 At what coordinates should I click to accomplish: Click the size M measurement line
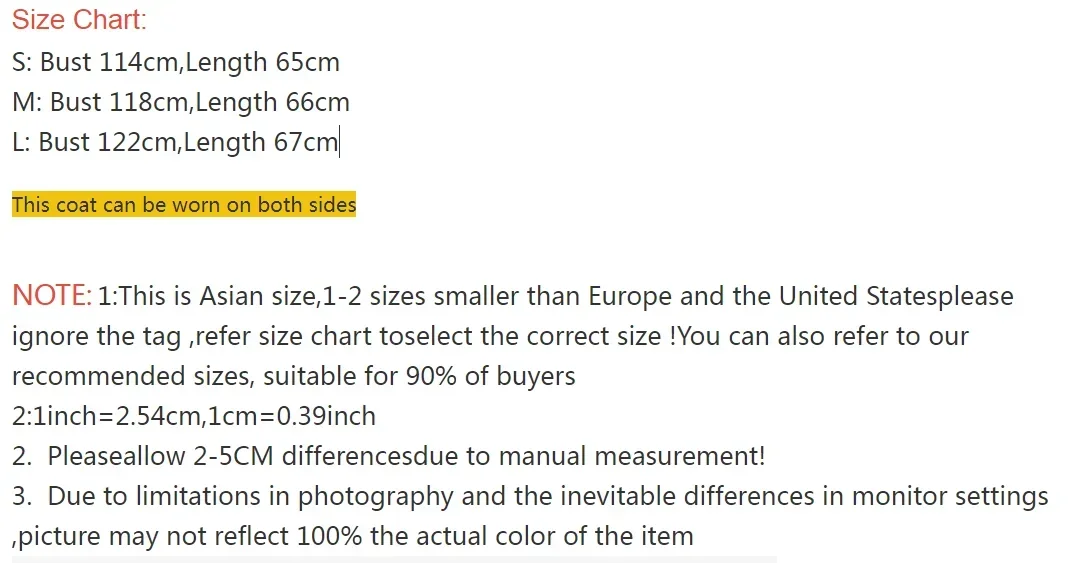pyautogui.click(x=181, y=102)
